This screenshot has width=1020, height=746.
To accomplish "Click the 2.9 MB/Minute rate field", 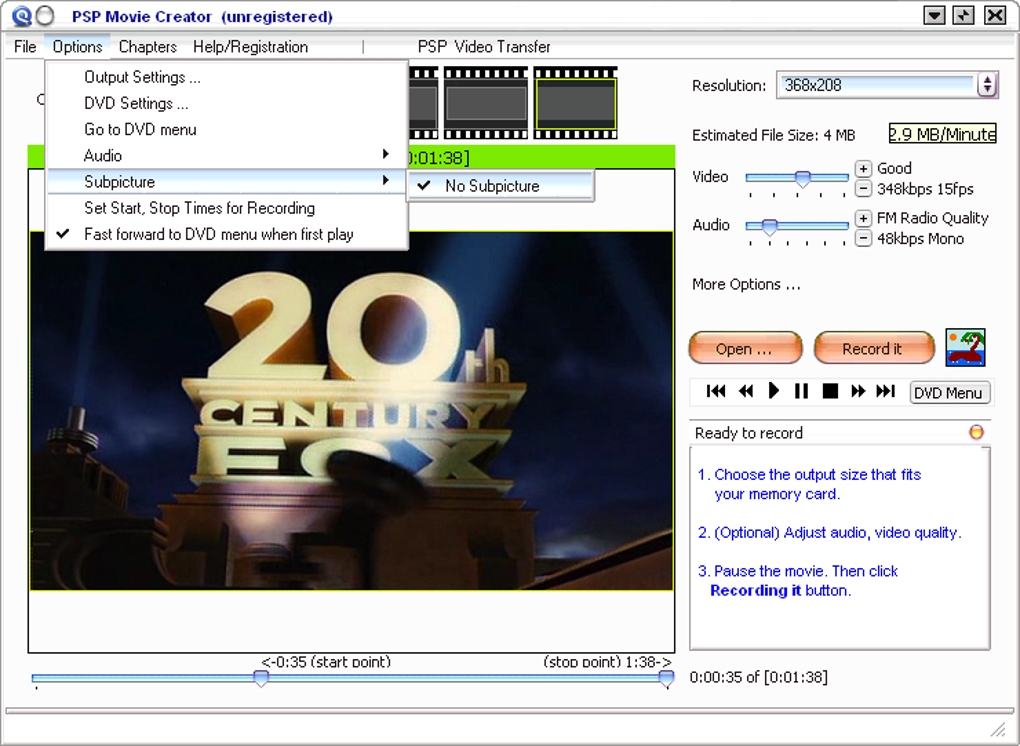I will tap(942, 134).
